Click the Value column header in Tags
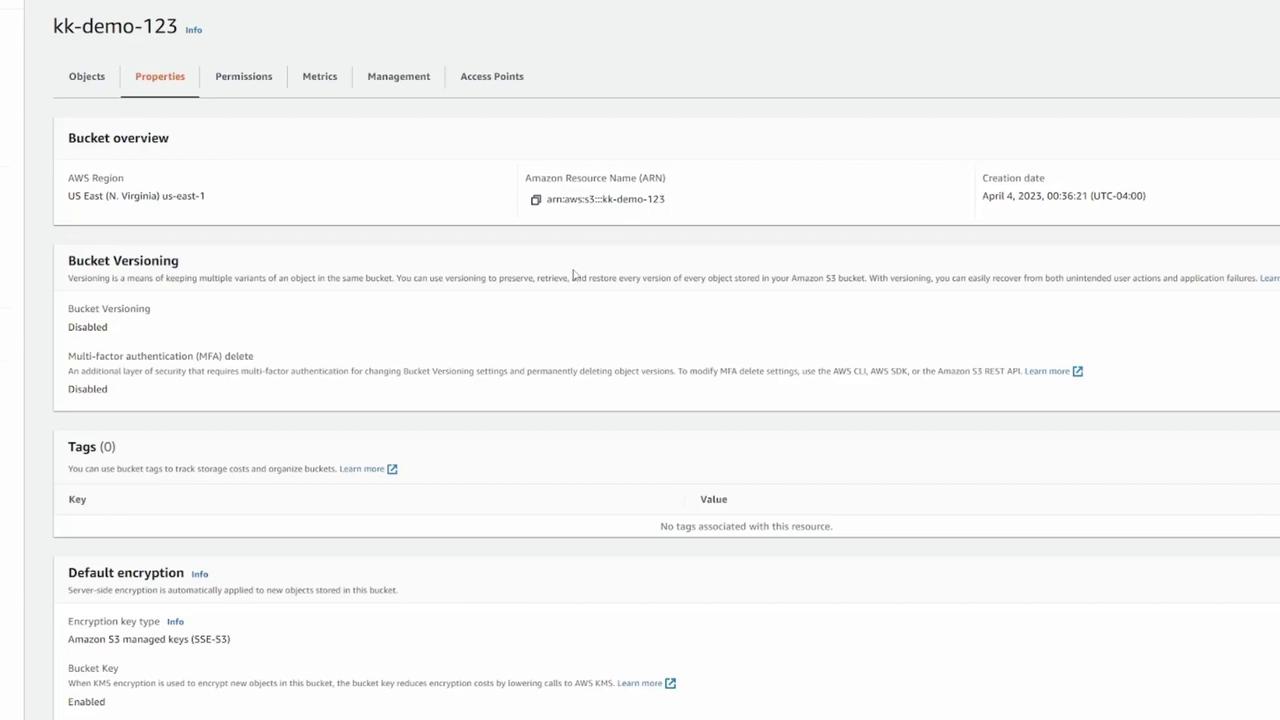The width and height of the screenshot is (1280, 720). tap(713, 499)
